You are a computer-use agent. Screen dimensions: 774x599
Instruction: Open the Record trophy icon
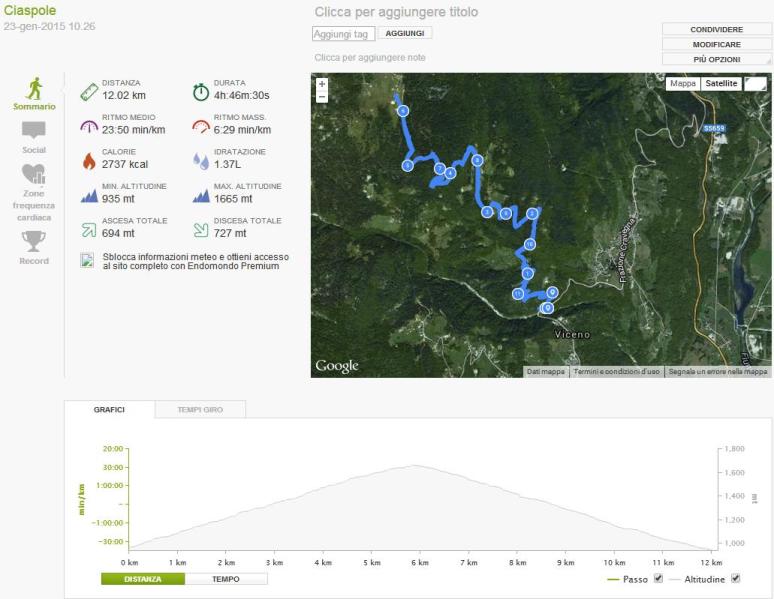pos(34,241)
